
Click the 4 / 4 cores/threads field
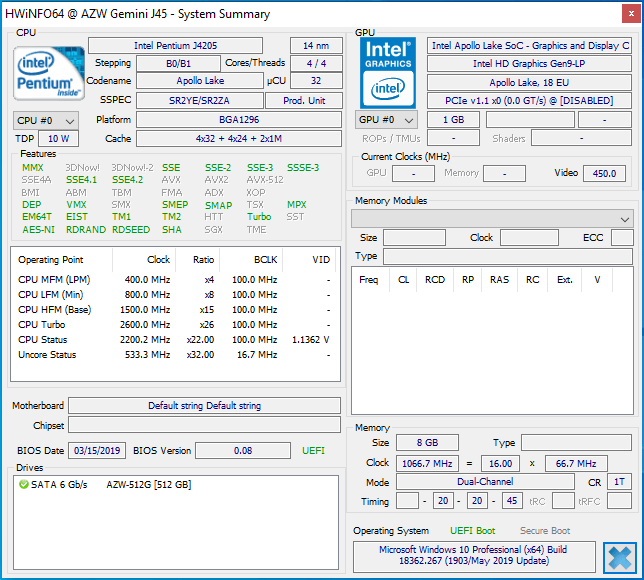point(316,64)
